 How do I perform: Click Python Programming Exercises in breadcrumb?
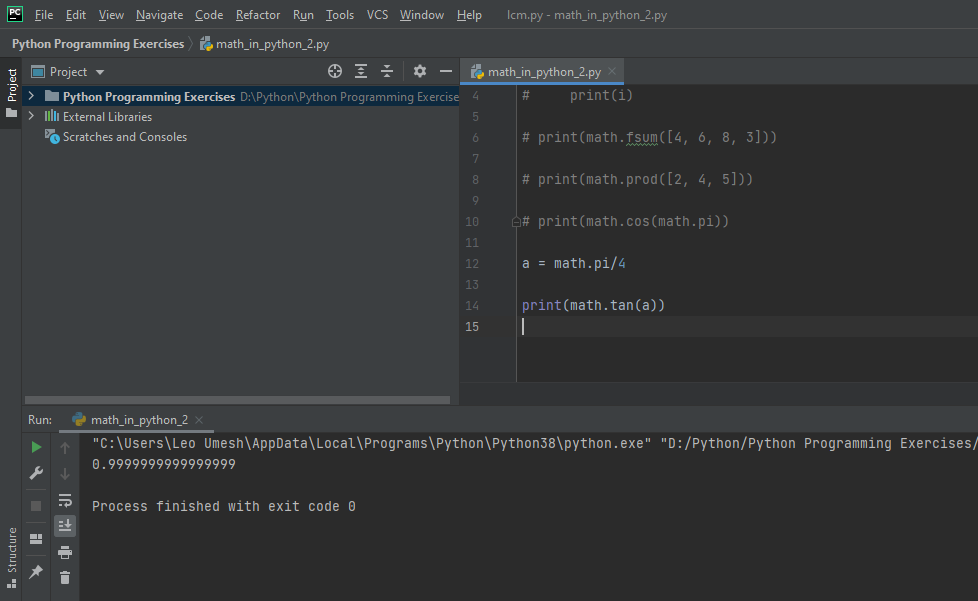(98, 44)
